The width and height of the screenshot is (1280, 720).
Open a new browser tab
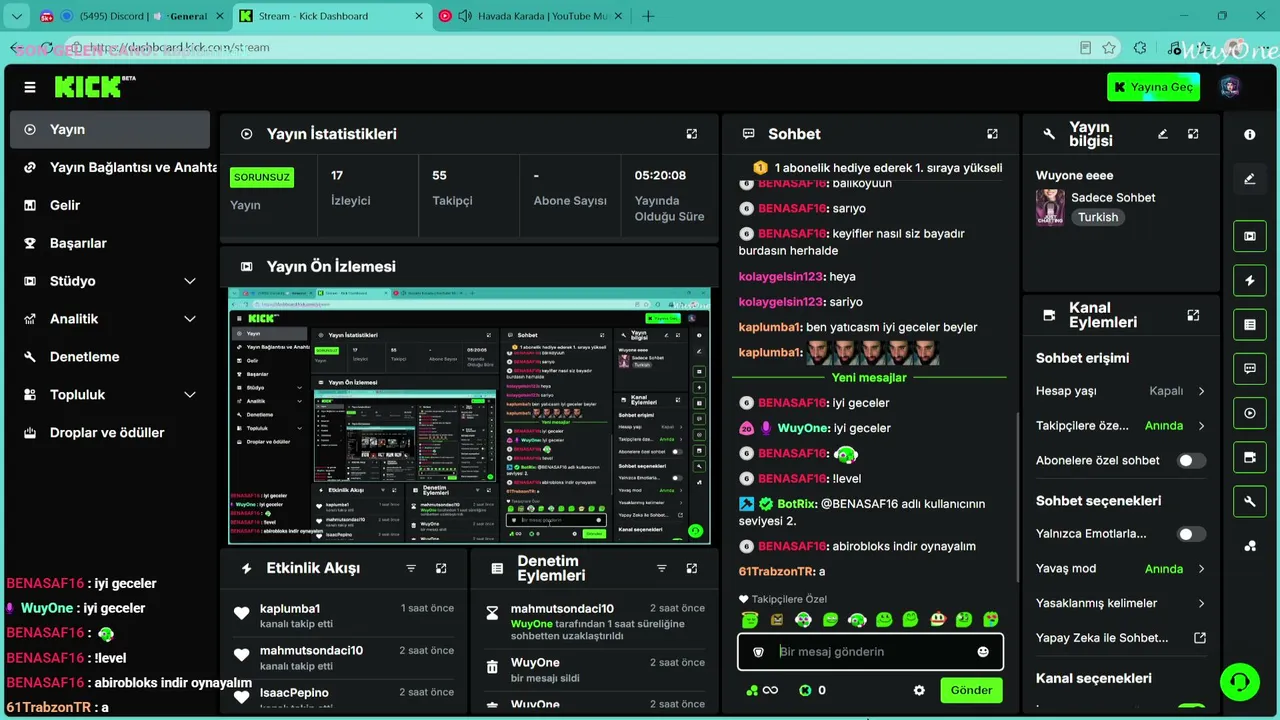coord(648,16)
